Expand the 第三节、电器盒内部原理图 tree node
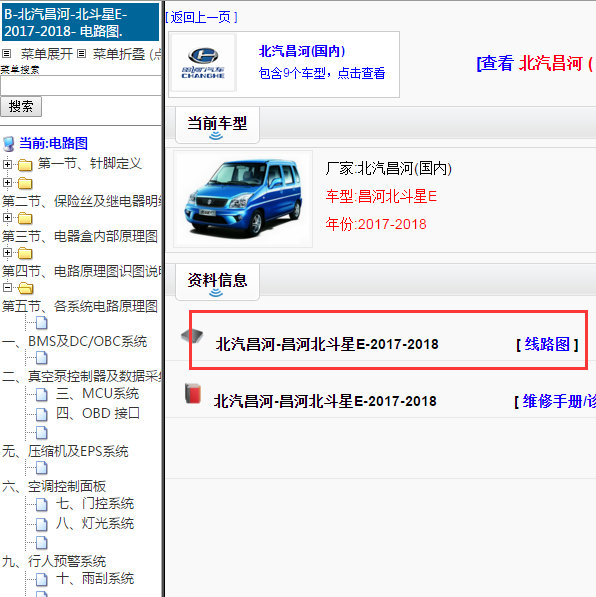 (x=7, y=217)
